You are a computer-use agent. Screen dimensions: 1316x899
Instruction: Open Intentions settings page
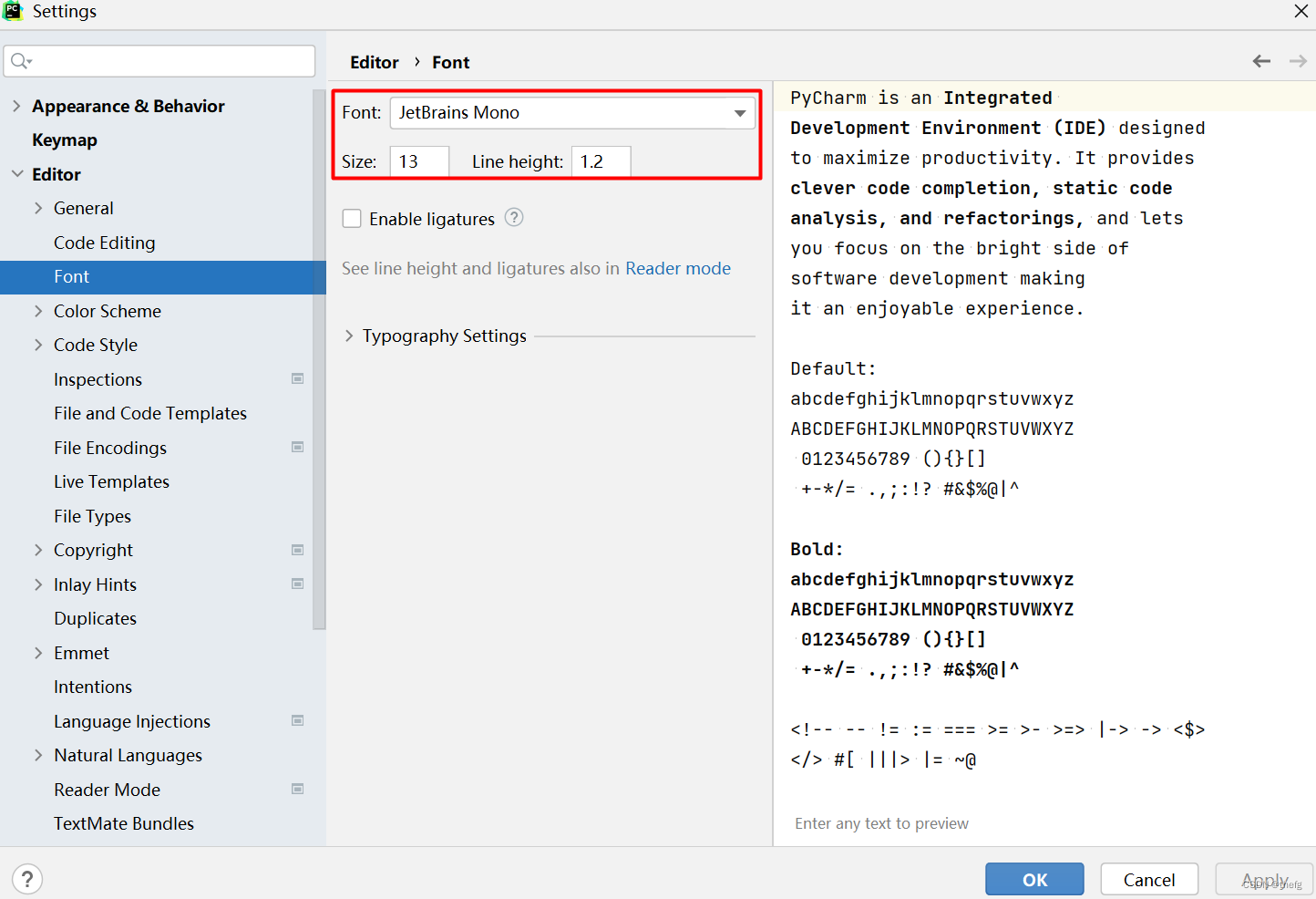coord(93,687)
